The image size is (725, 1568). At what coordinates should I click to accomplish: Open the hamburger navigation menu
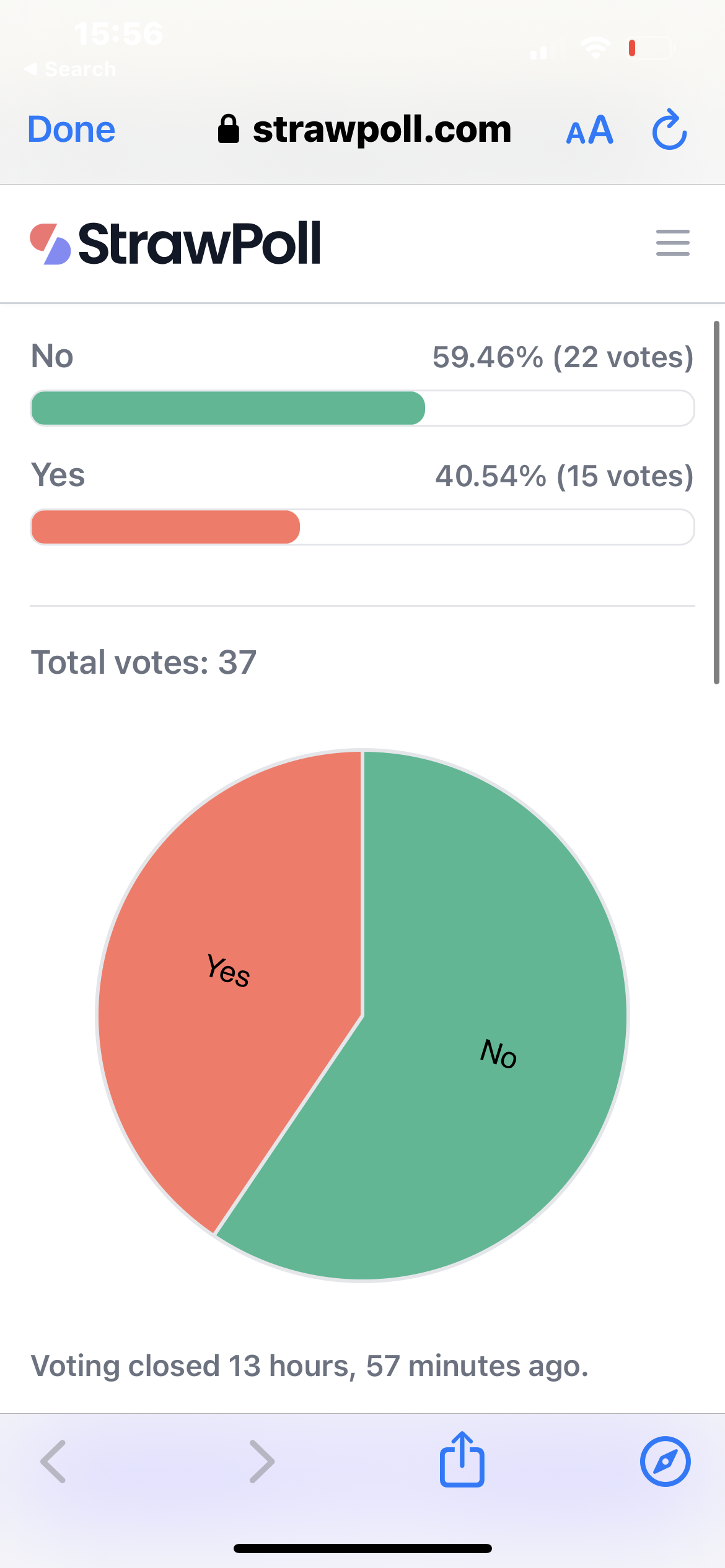(673, 243)
